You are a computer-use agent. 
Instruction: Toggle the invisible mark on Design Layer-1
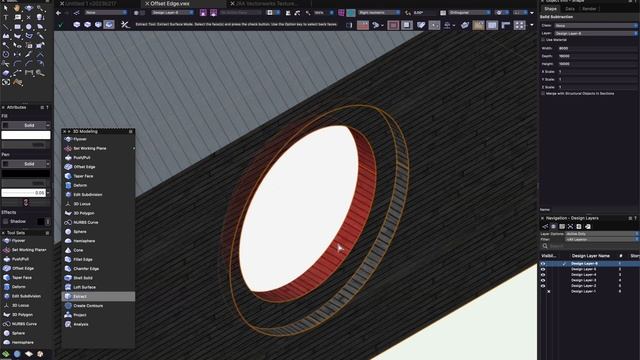[x=549, y=291]
